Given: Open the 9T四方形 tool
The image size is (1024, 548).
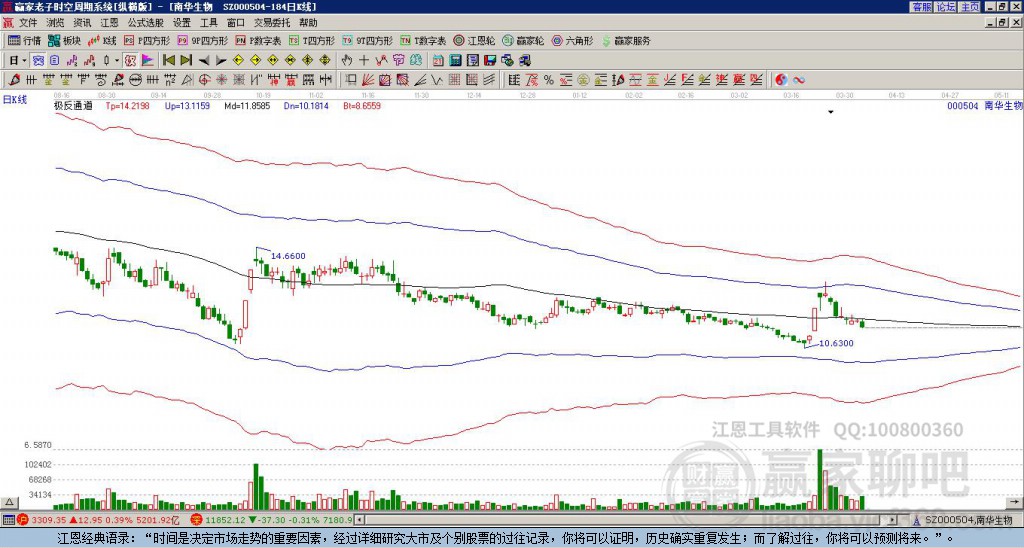Looking at the screenshot, I should [x=368, y=40].
